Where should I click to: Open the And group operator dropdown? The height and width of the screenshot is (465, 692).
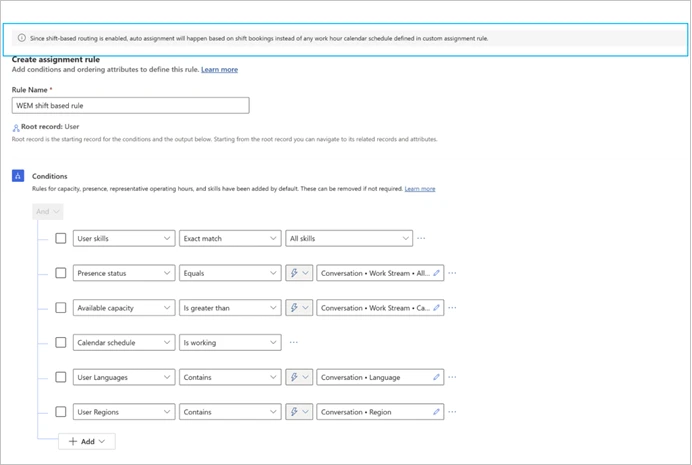coord(48,211)
